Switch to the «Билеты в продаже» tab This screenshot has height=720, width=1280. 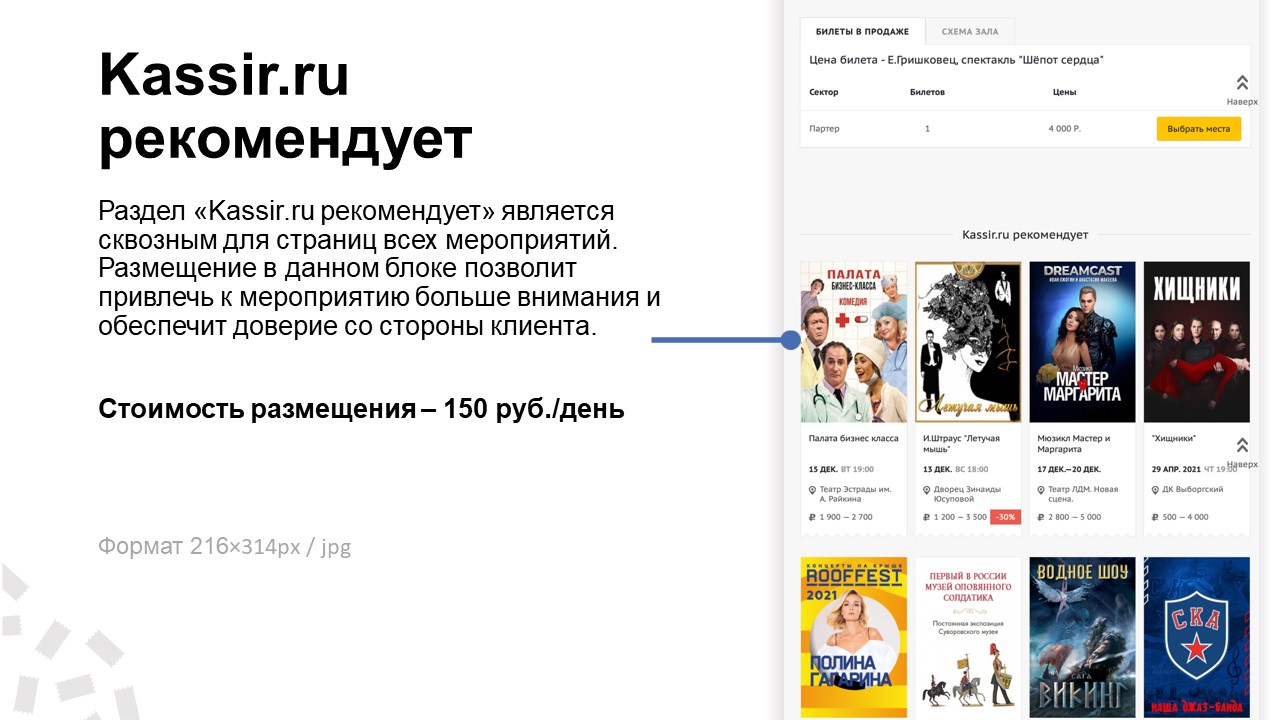(x=862, y=32)
